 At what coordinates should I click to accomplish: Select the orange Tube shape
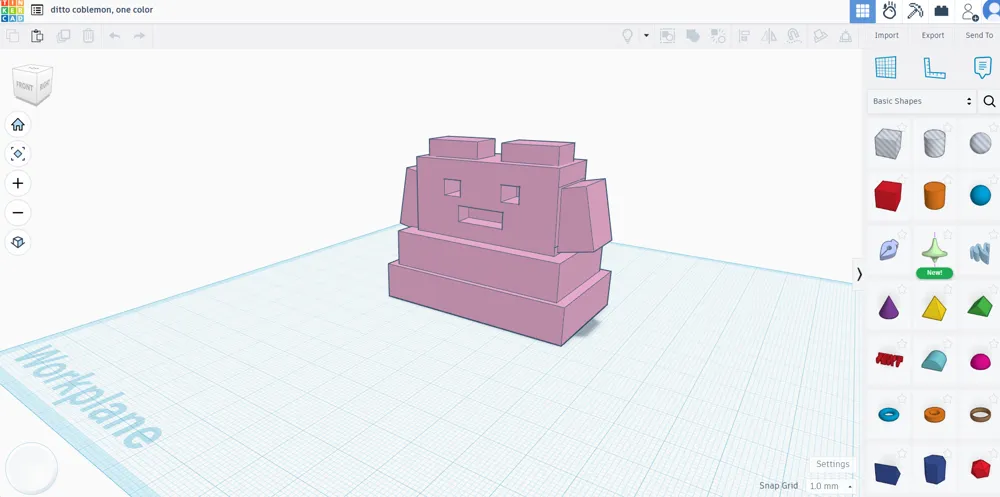click(x=934, y=415)
